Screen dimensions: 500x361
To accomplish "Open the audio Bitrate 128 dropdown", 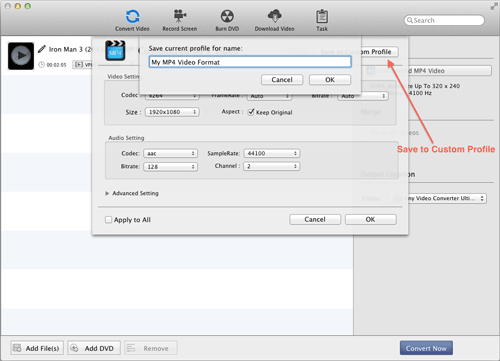I will coord(170,167).
